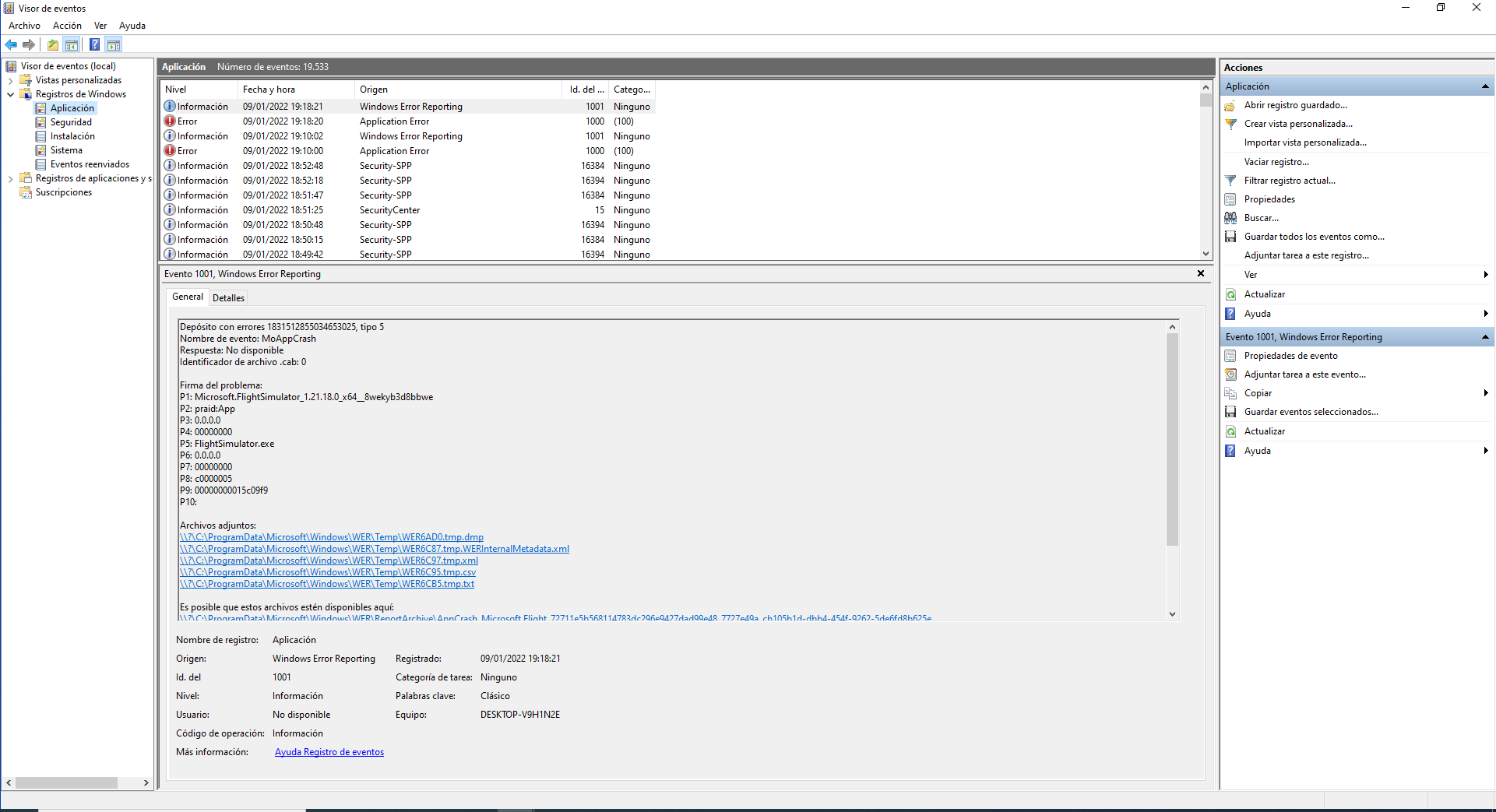The width and height of the screenshot is (1496, 812).
Task: Click the refresh icon beside first Actualizar
Action: pyautogui.click(x=1230, y=294)
